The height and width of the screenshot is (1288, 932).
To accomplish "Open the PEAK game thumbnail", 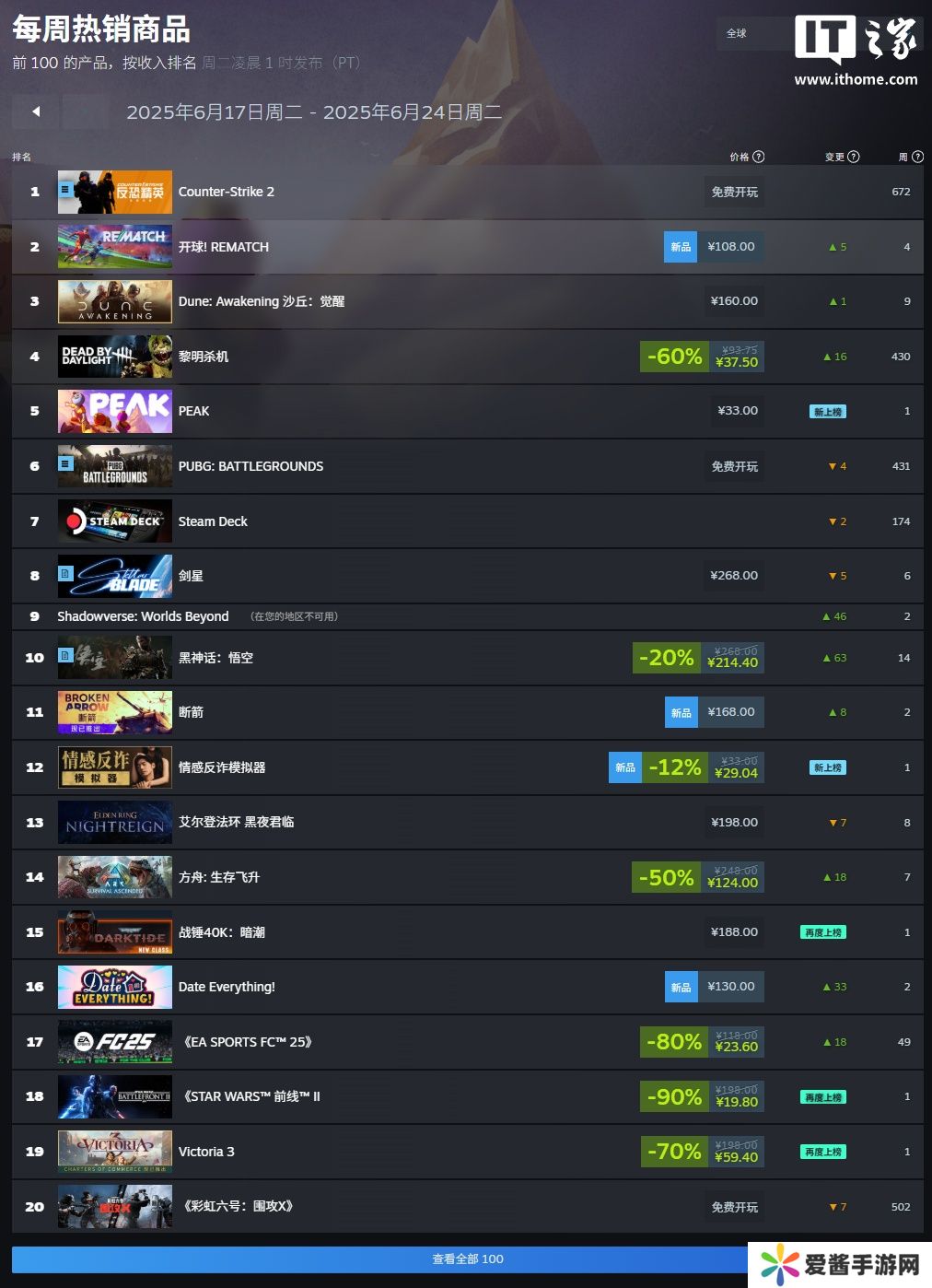I will coord(115,411).
